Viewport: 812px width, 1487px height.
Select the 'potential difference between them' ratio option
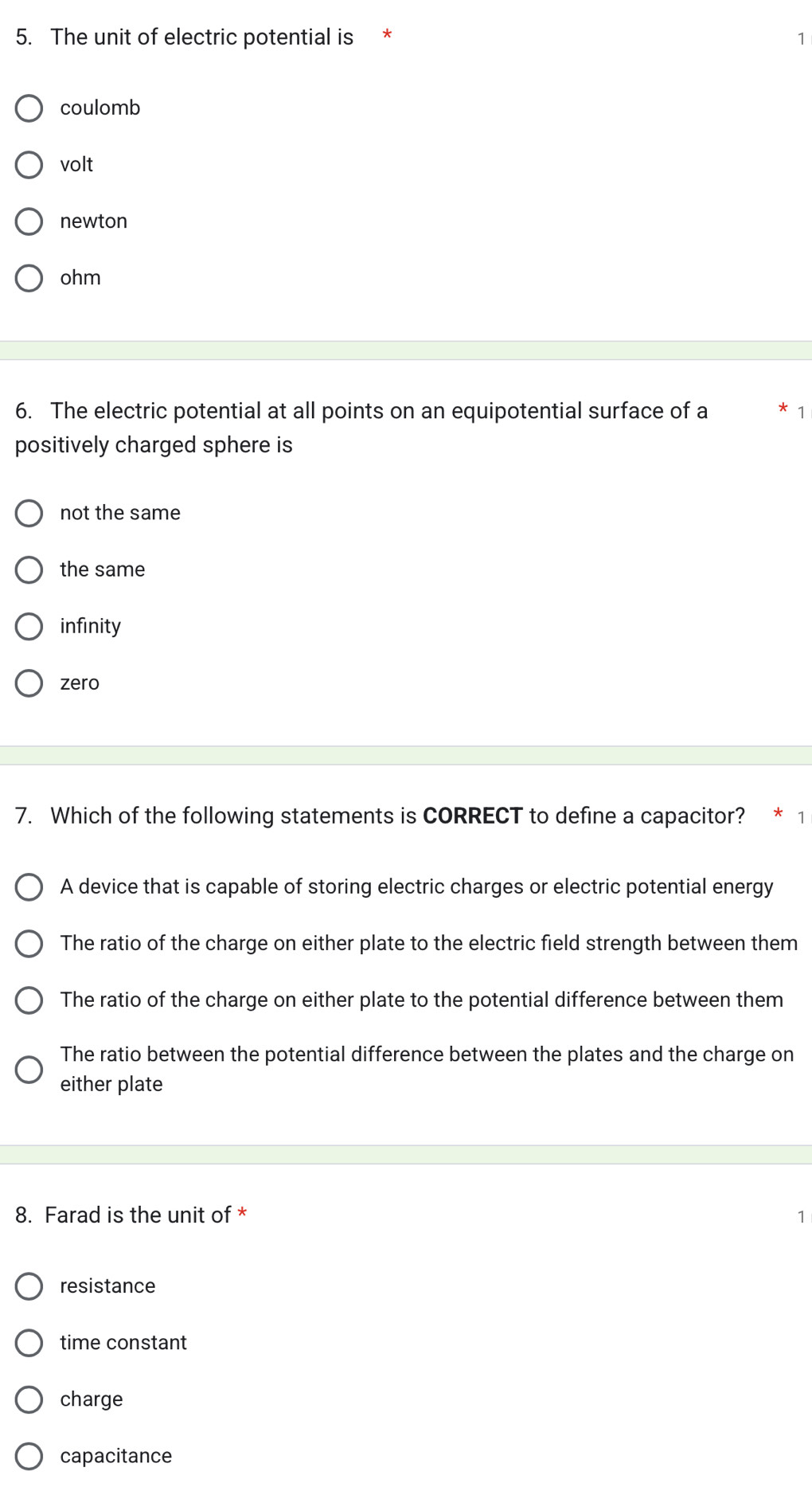pyautogui.click(x=29, y=1000)
